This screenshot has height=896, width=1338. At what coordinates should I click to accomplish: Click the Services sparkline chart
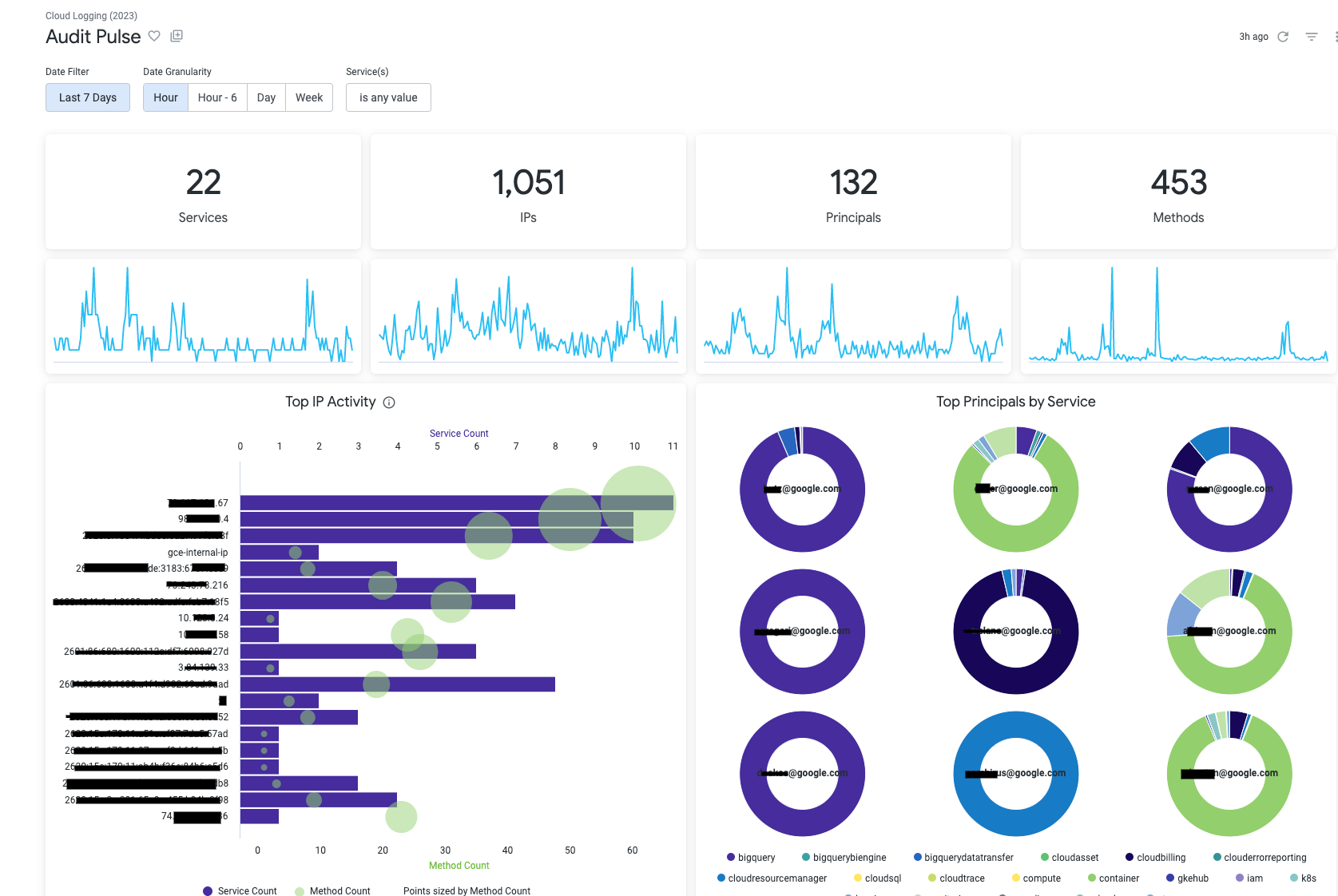coord(203,316)
